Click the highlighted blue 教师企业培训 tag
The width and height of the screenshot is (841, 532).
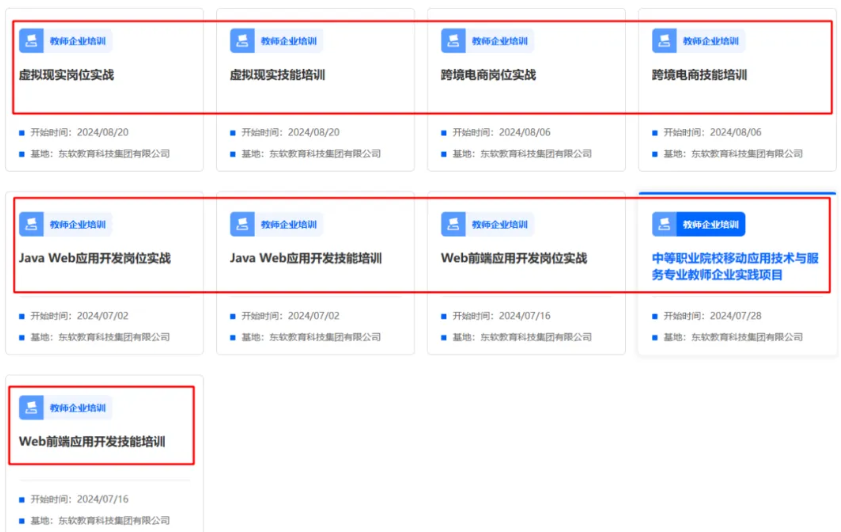pos(709,224)
